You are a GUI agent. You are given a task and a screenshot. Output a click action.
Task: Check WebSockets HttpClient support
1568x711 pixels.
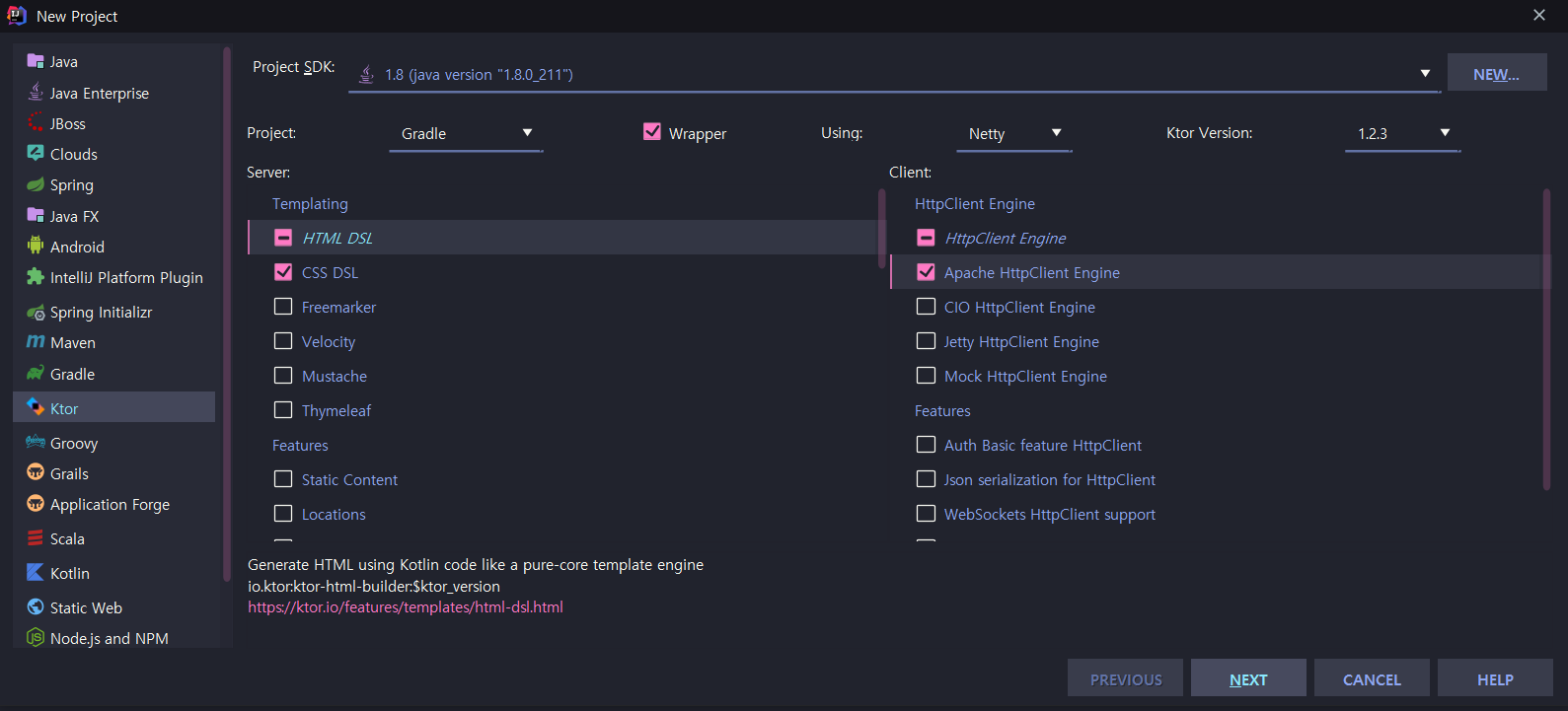click(x=926, y=514)
